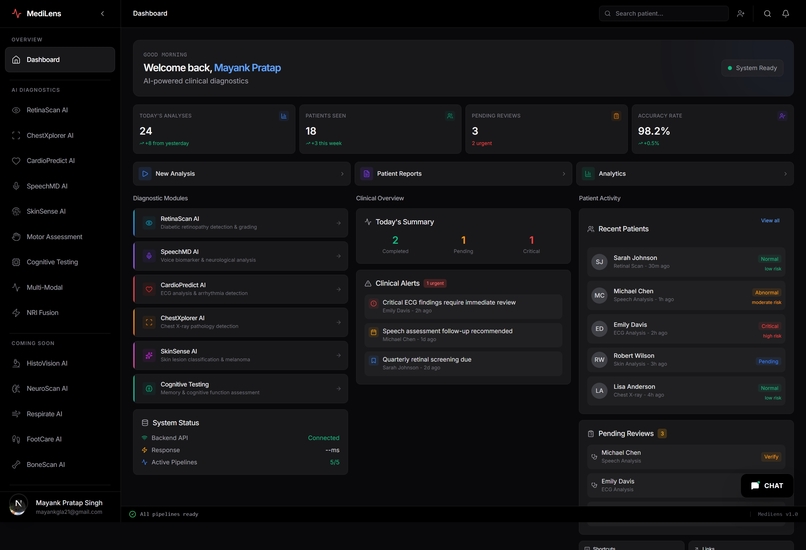This screenshot has width=806, height=550.
Task: Click the arrow on the ChestXplorer AI module row
Action: pyautogui.click(x=339, y=322)
